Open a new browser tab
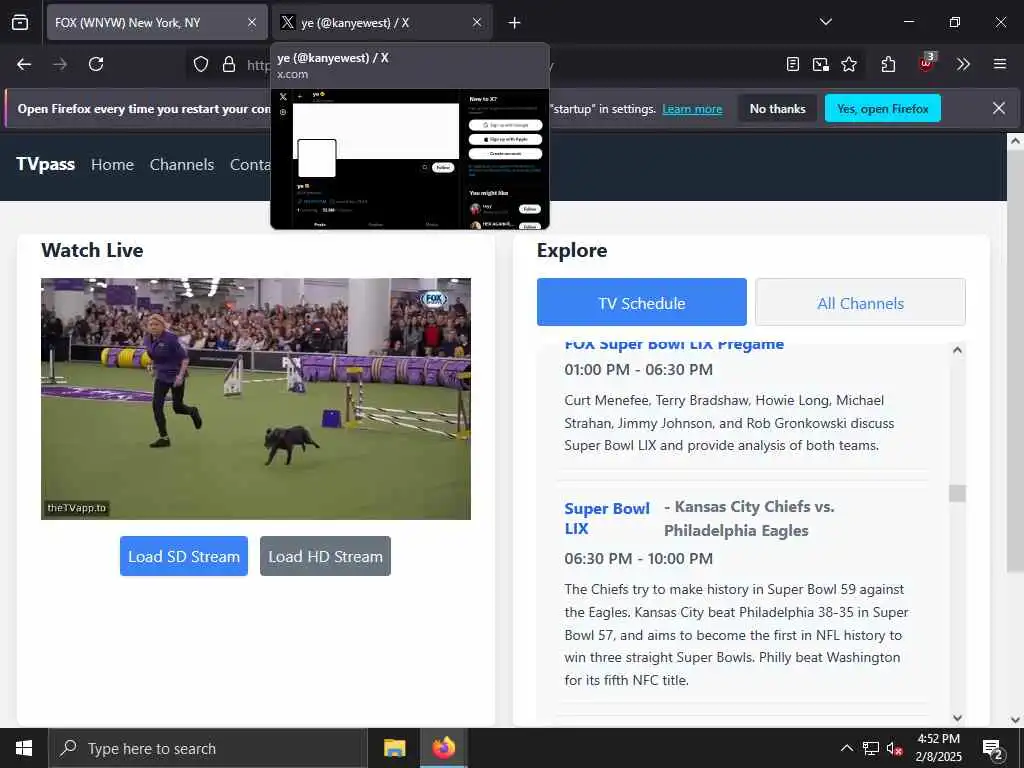The width and height of the screenshot is (1024, 768). pyautogui.click(x=515, y=23)
